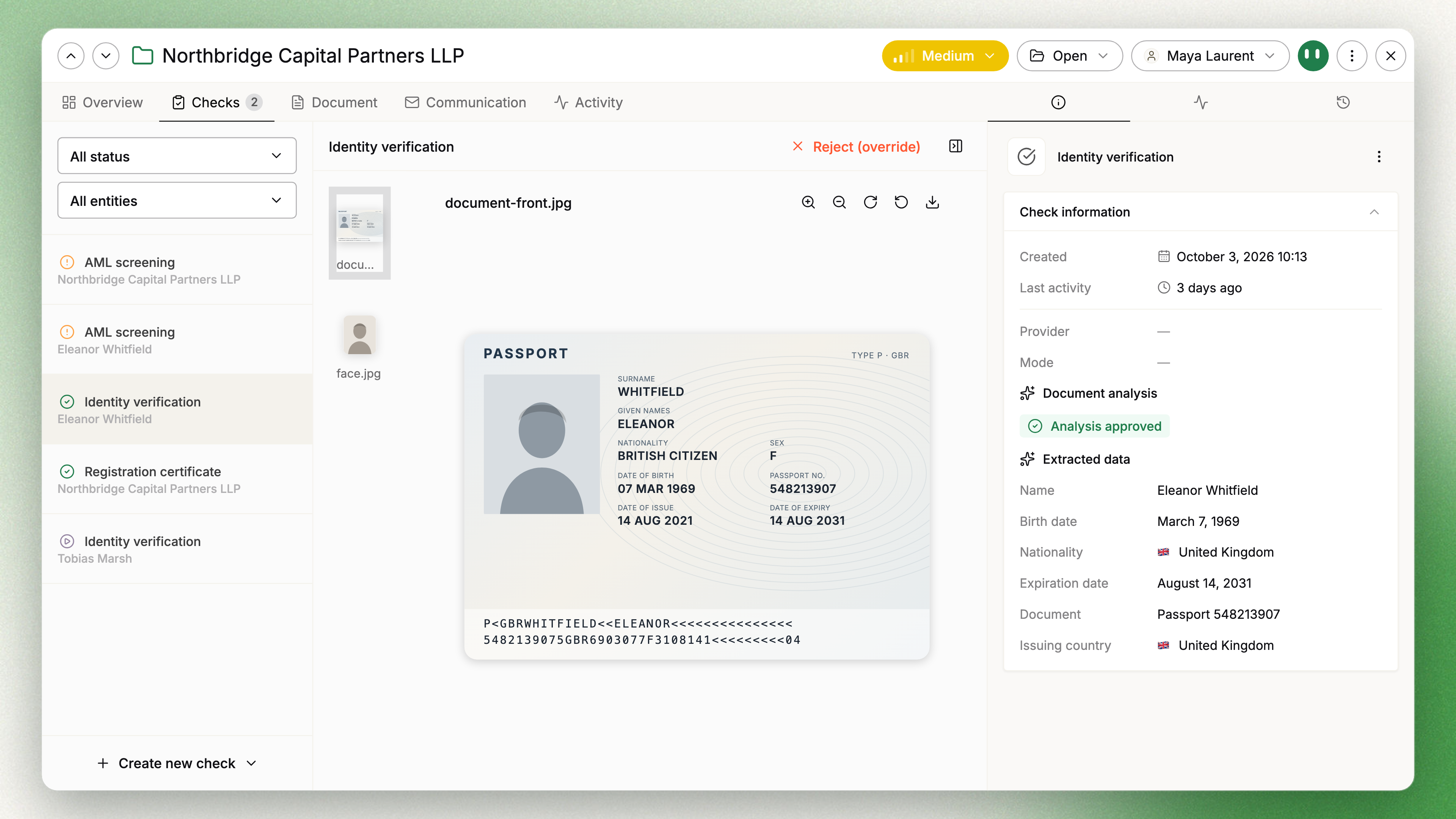The width and height of the screenshot is (1456, 819).
Task: Open the Maya Laurent assignee dropdown
Action: [x=1210, y=55]
